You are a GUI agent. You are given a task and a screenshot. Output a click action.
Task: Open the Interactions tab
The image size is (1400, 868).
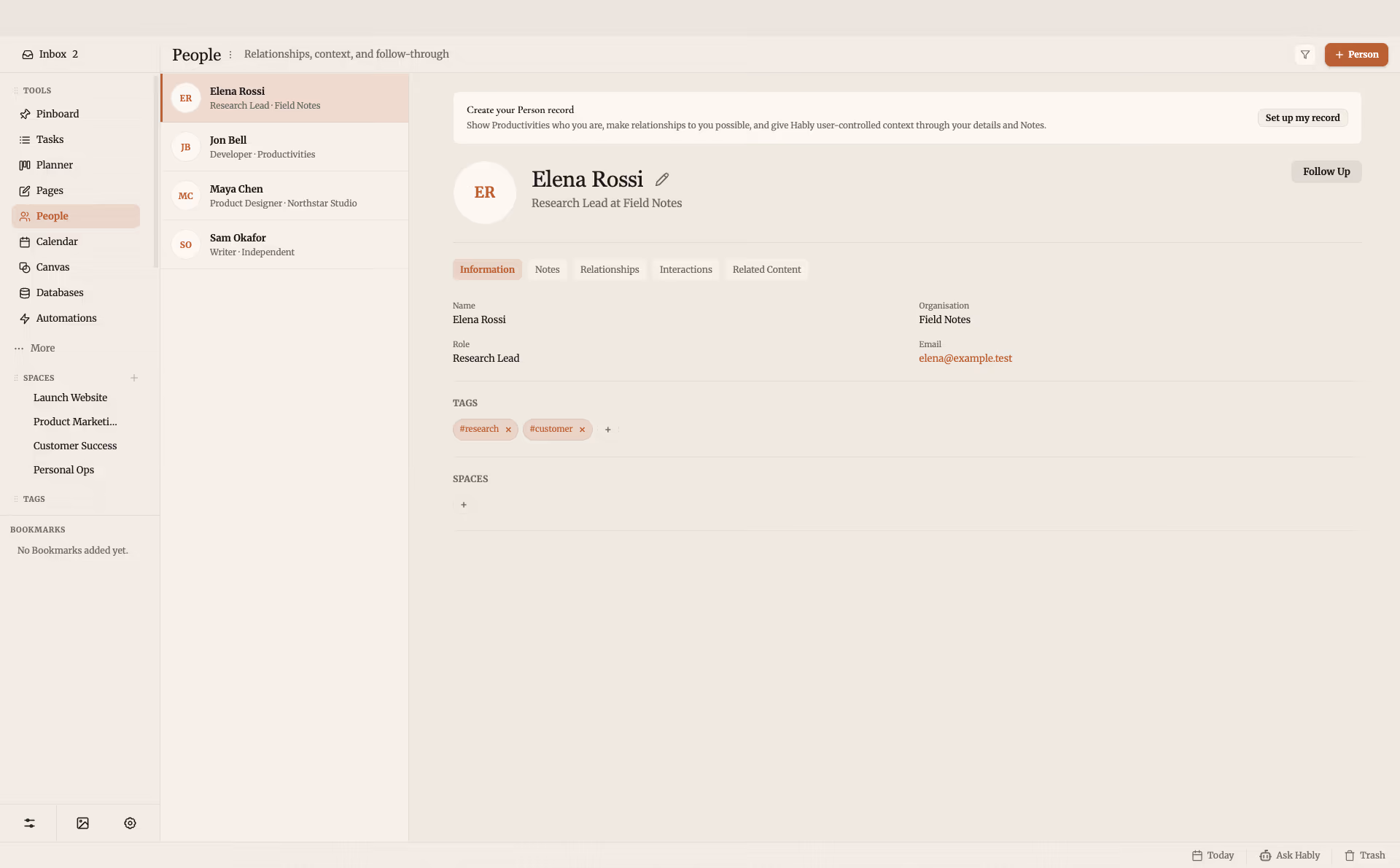pos(685,270)
